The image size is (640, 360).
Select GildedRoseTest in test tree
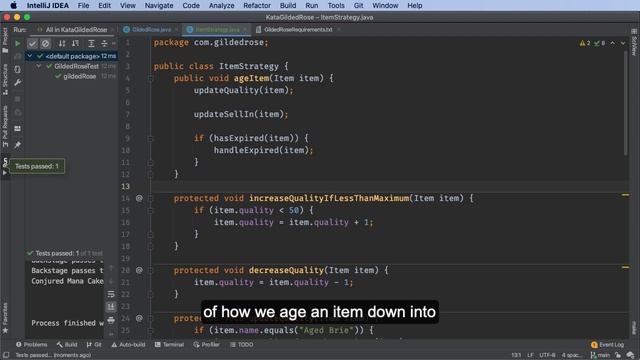click(76, 66)
